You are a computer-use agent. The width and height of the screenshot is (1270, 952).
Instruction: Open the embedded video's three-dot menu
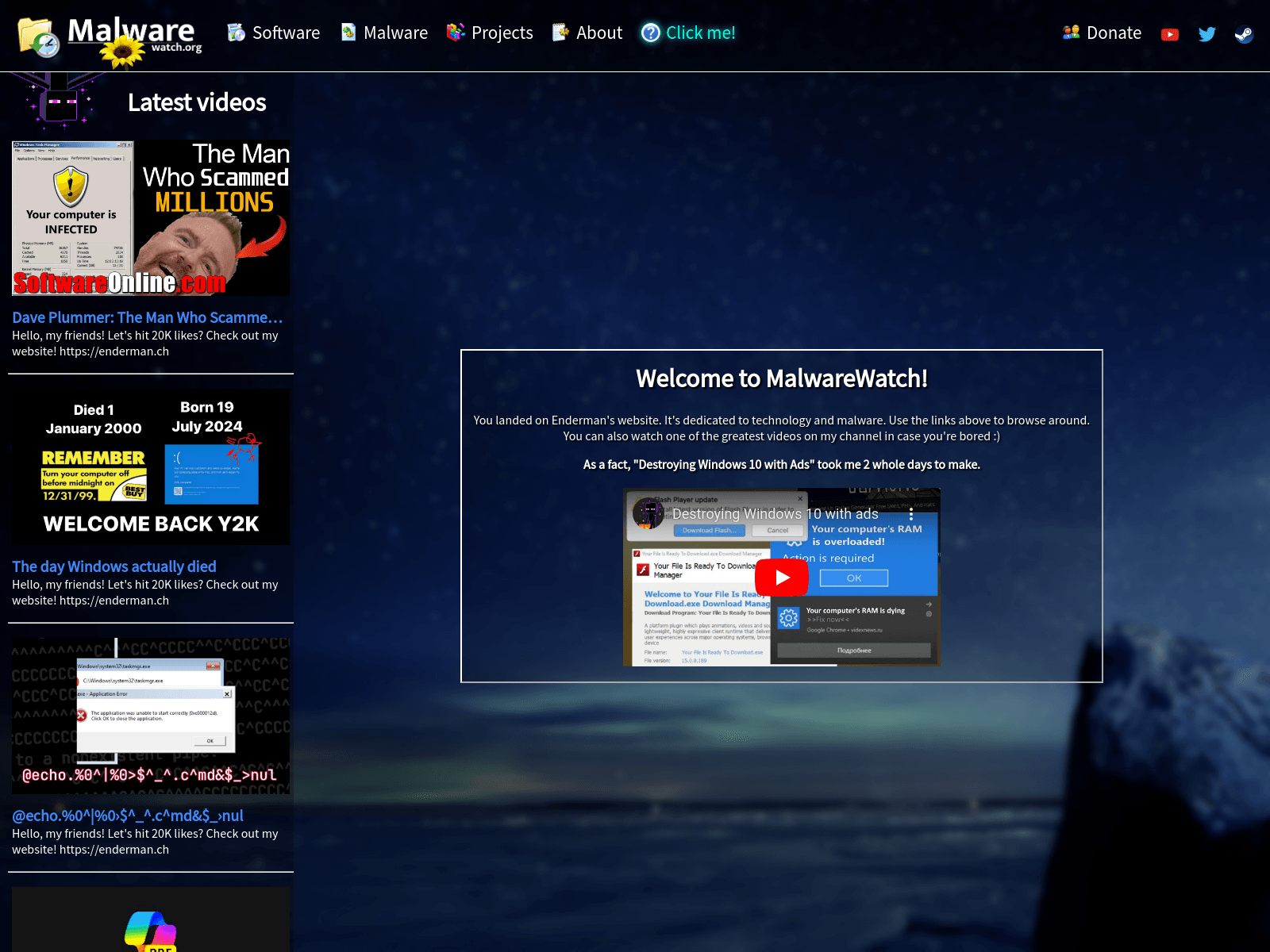(x=911, y=514)
